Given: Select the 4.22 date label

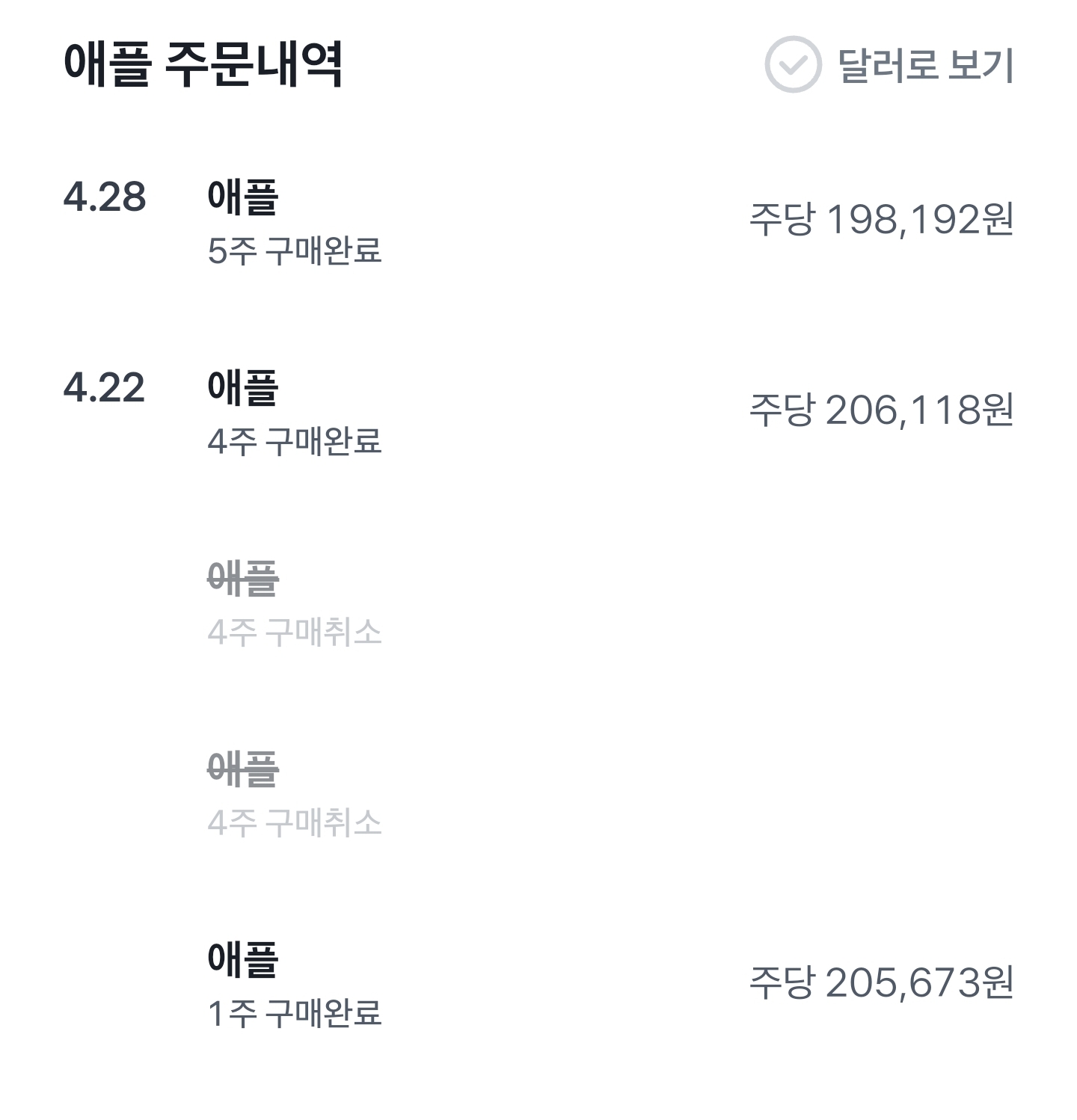Looking at the screenshot, I should point(104,387).
